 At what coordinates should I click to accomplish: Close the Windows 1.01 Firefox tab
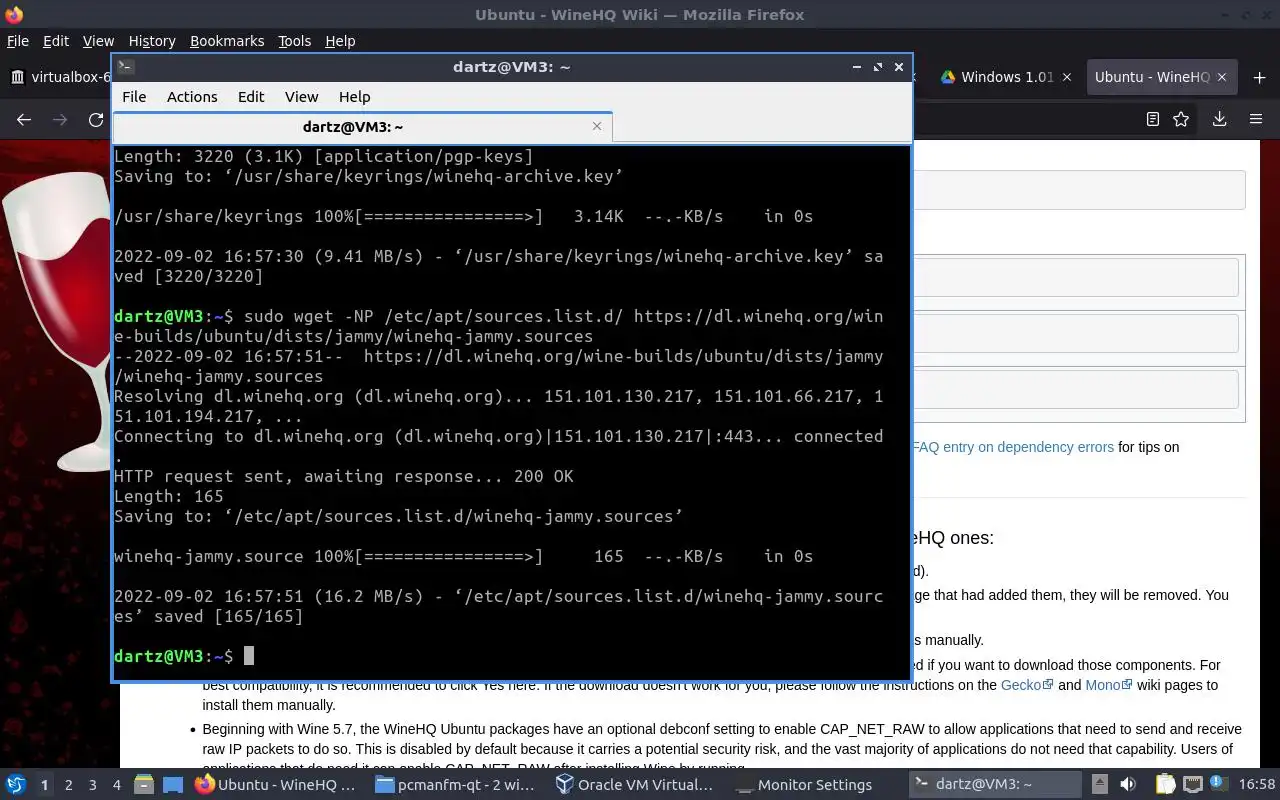coord(1066,77)
